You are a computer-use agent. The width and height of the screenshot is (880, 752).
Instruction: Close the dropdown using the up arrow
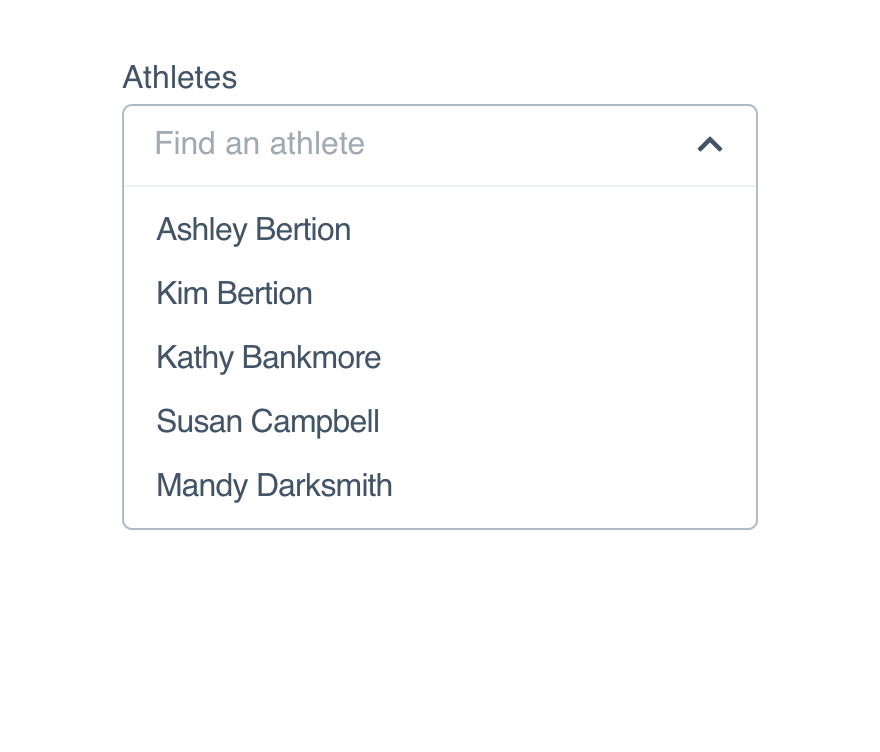coord(709,145)
